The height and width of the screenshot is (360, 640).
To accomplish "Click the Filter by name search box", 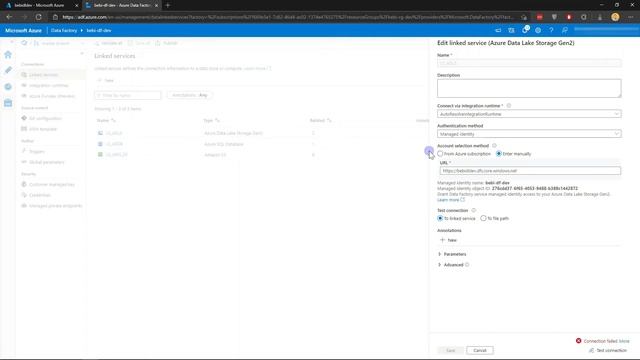I will [128, 95].
